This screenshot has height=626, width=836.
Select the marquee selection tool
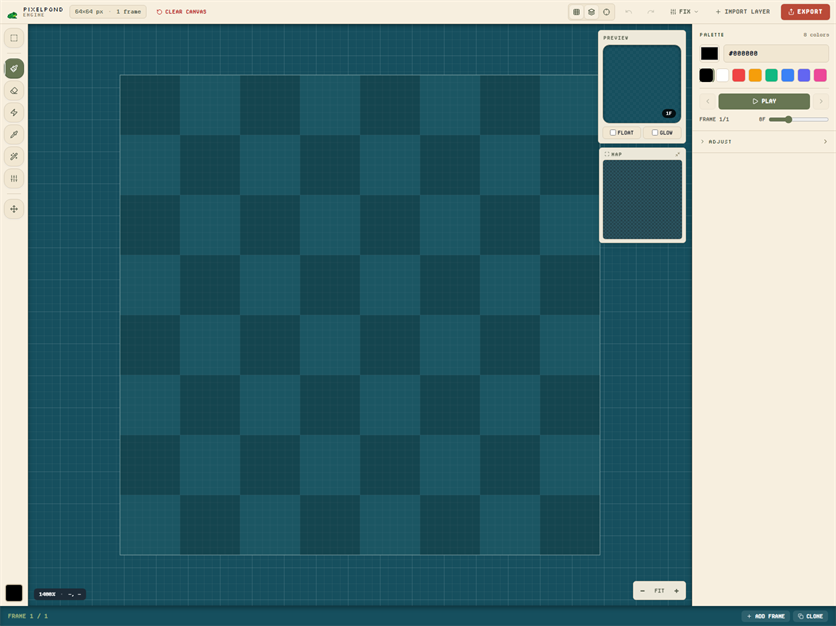14,38
